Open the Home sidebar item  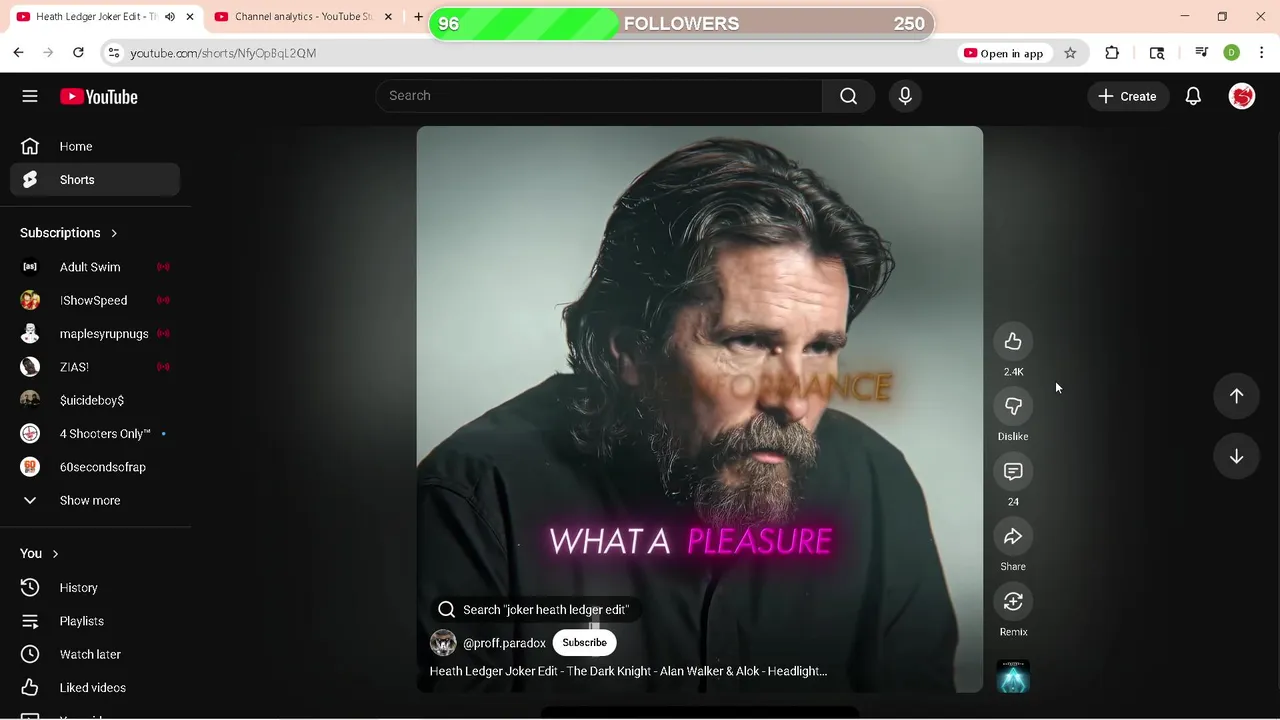click(95, 146)
